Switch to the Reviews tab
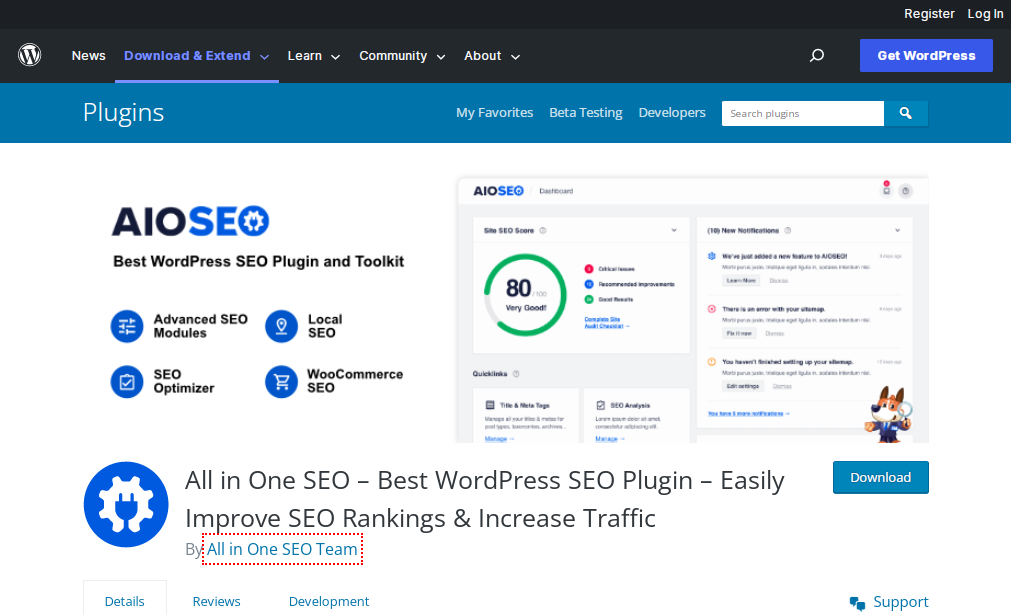Viewport: 1011px width, 615px height. pyautogui.click(x=217, y=601)
